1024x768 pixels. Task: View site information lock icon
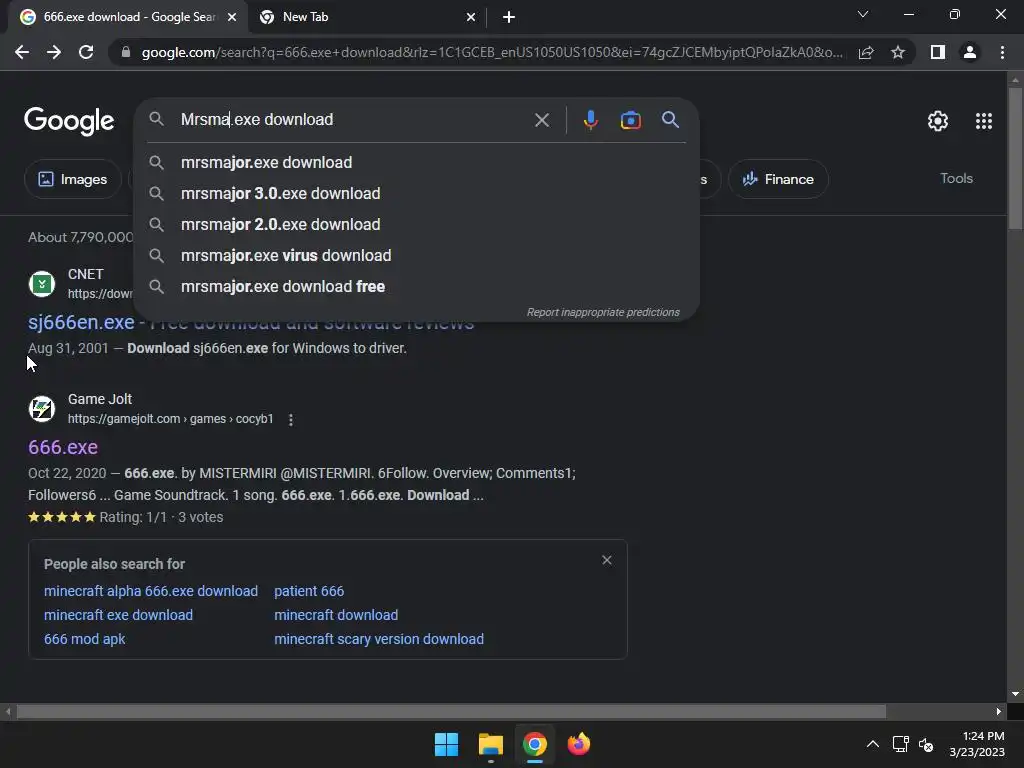126,52
